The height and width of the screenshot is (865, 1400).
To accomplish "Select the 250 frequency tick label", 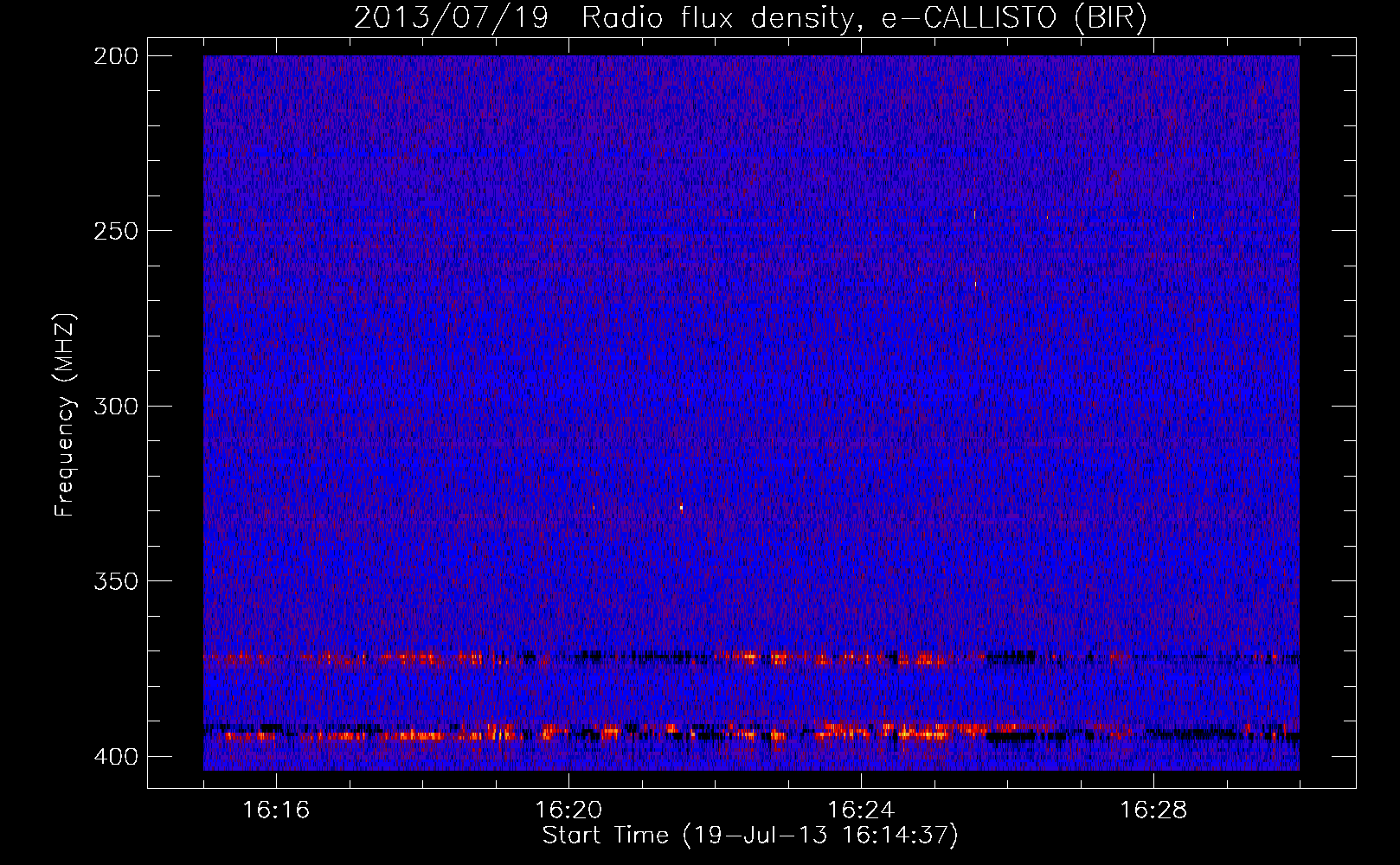I will pos(116,231).
